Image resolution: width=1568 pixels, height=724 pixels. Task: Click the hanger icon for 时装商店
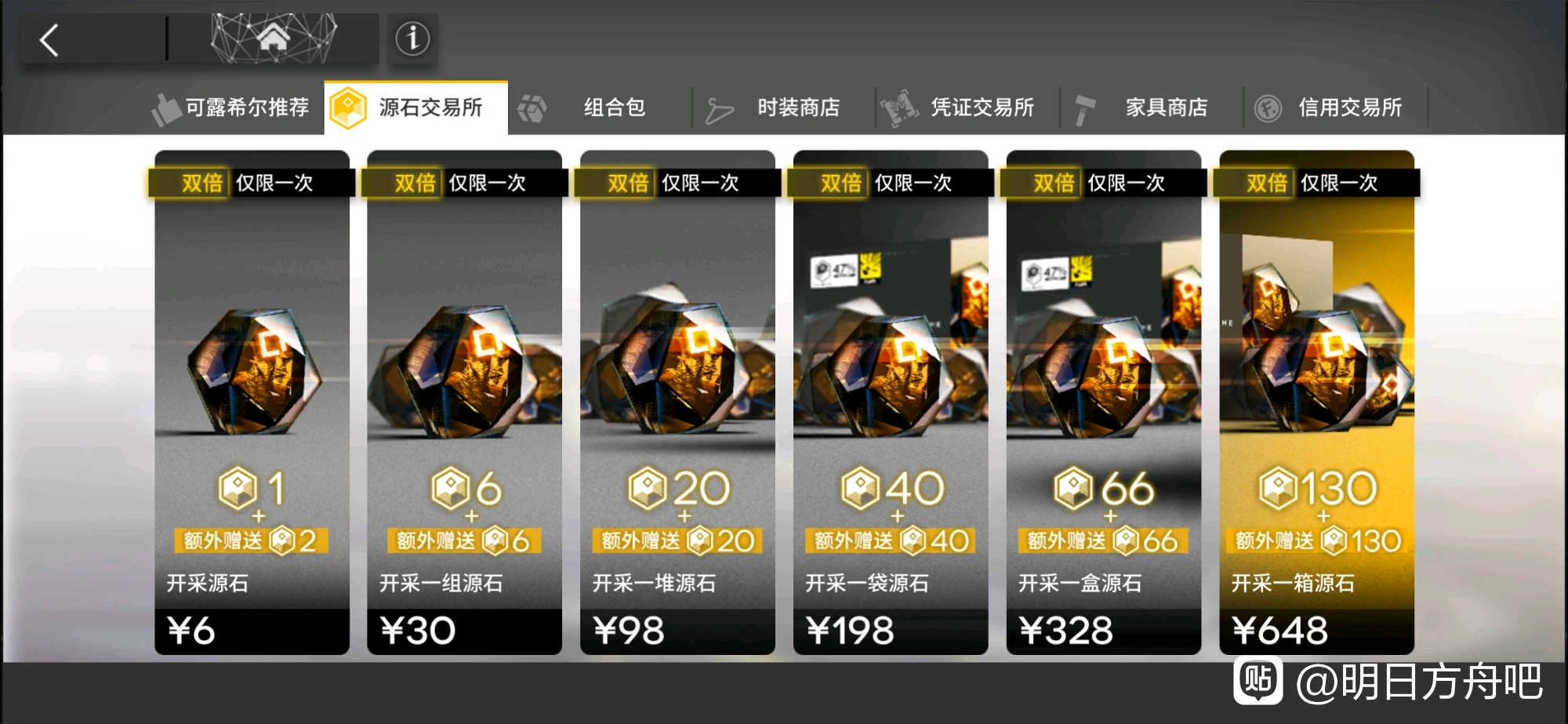point(719,110)
